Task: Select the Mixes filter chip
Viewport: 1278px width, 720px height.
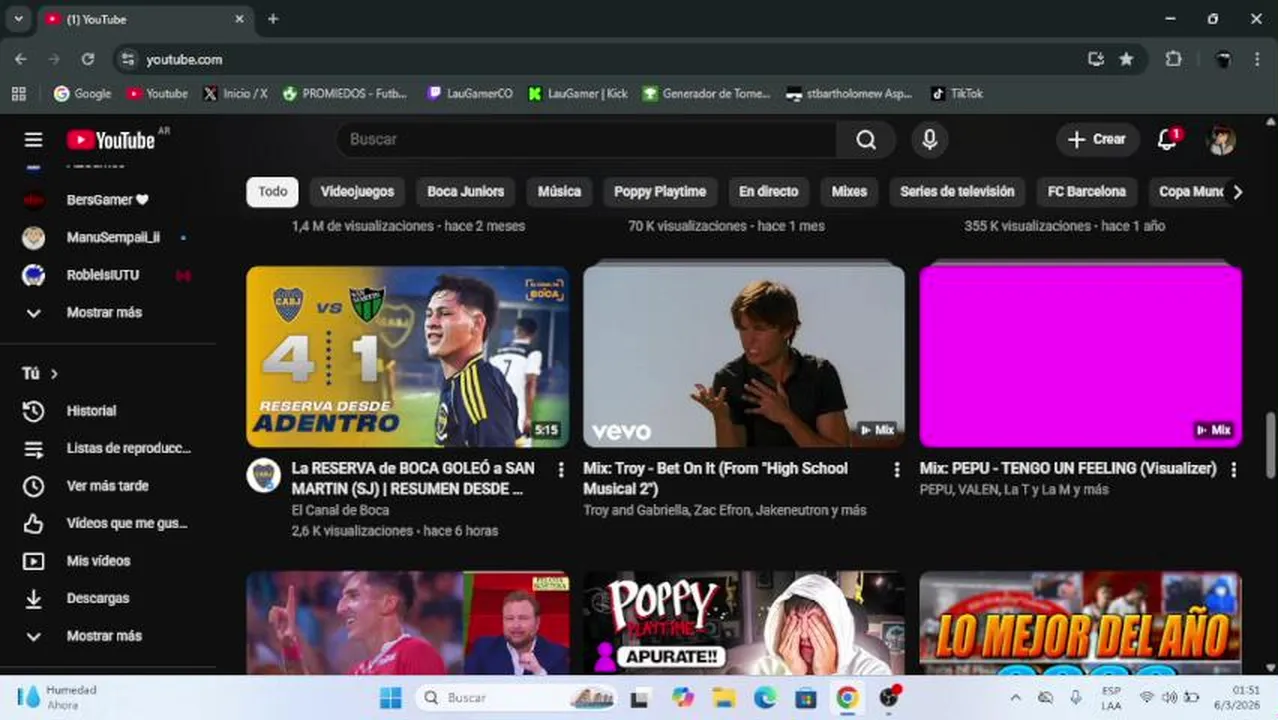Action: (849, 192)
